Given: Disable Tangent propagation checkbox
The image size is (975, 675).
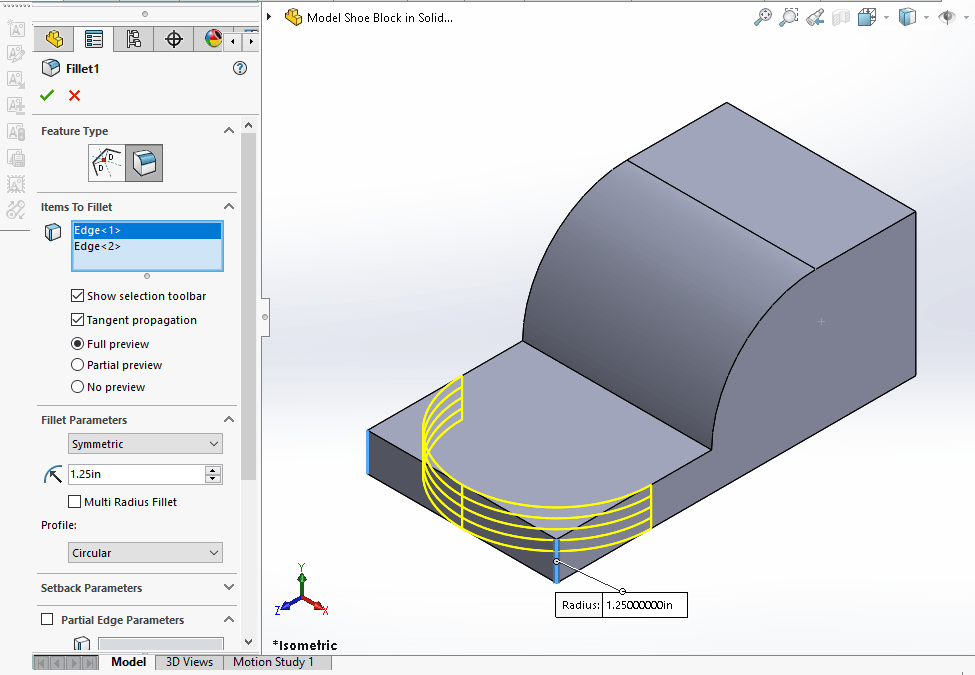Looking at the screenshot, I should coord(78,320).
